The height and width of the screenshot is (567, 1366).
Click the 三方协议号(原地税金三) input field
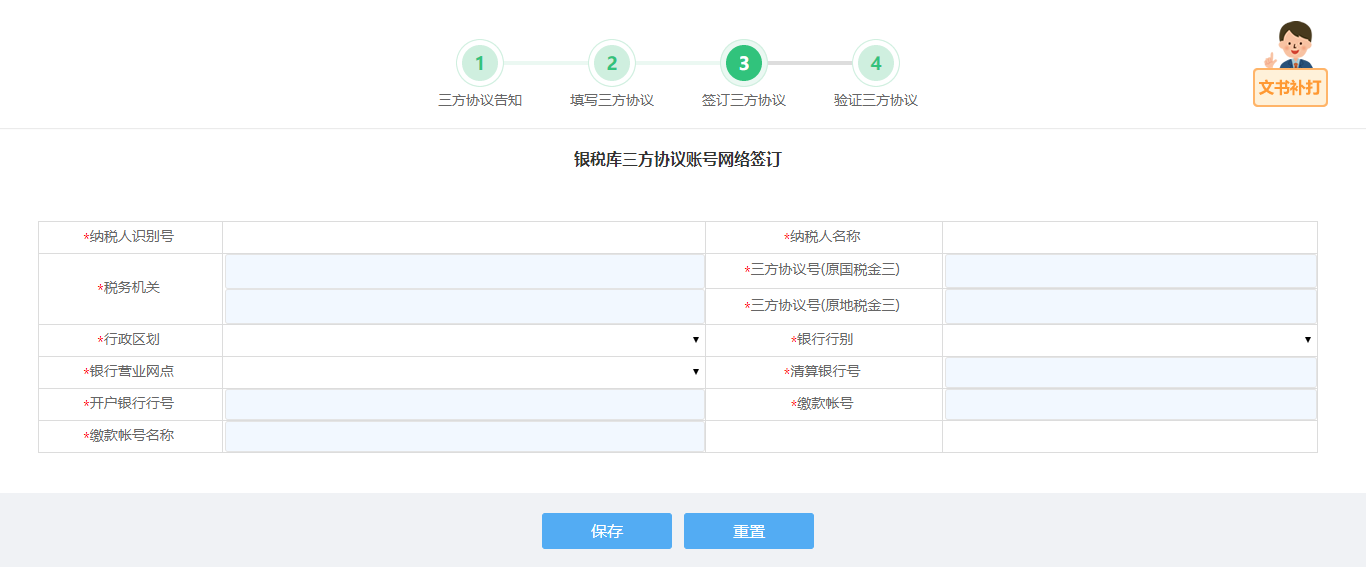point(1130,306)
